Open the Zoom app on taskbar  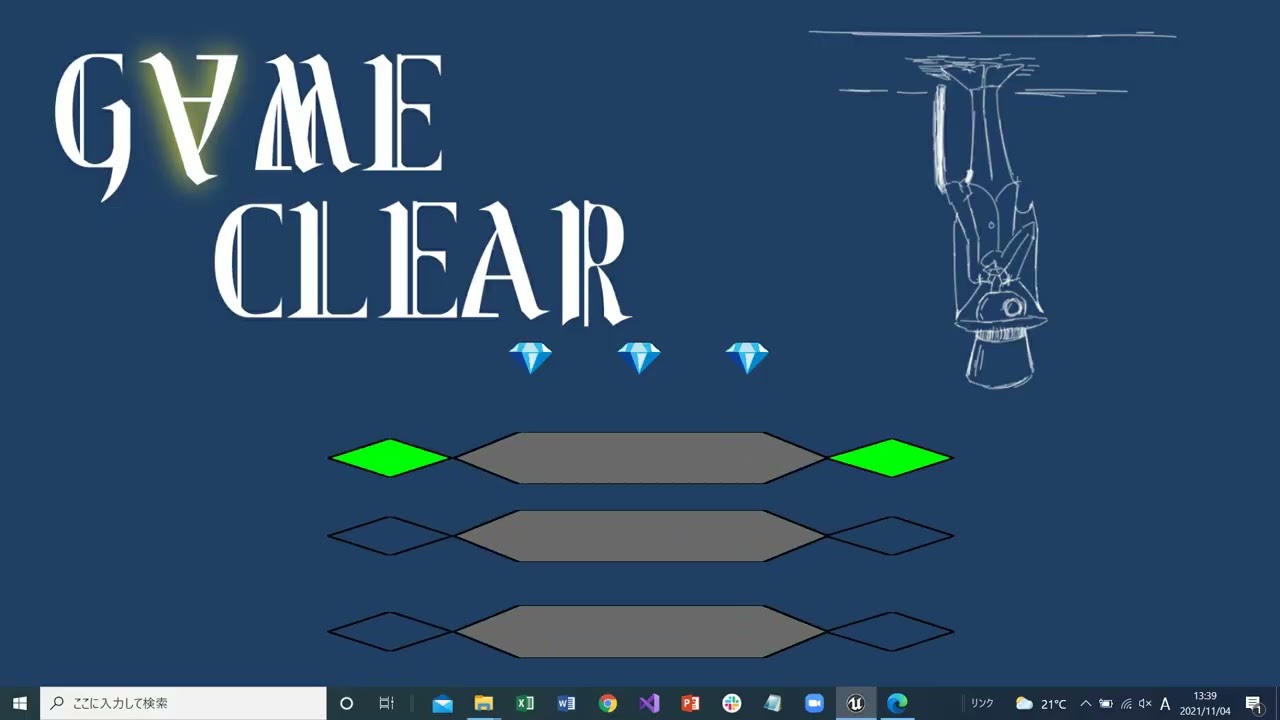(x=814, y=703)
